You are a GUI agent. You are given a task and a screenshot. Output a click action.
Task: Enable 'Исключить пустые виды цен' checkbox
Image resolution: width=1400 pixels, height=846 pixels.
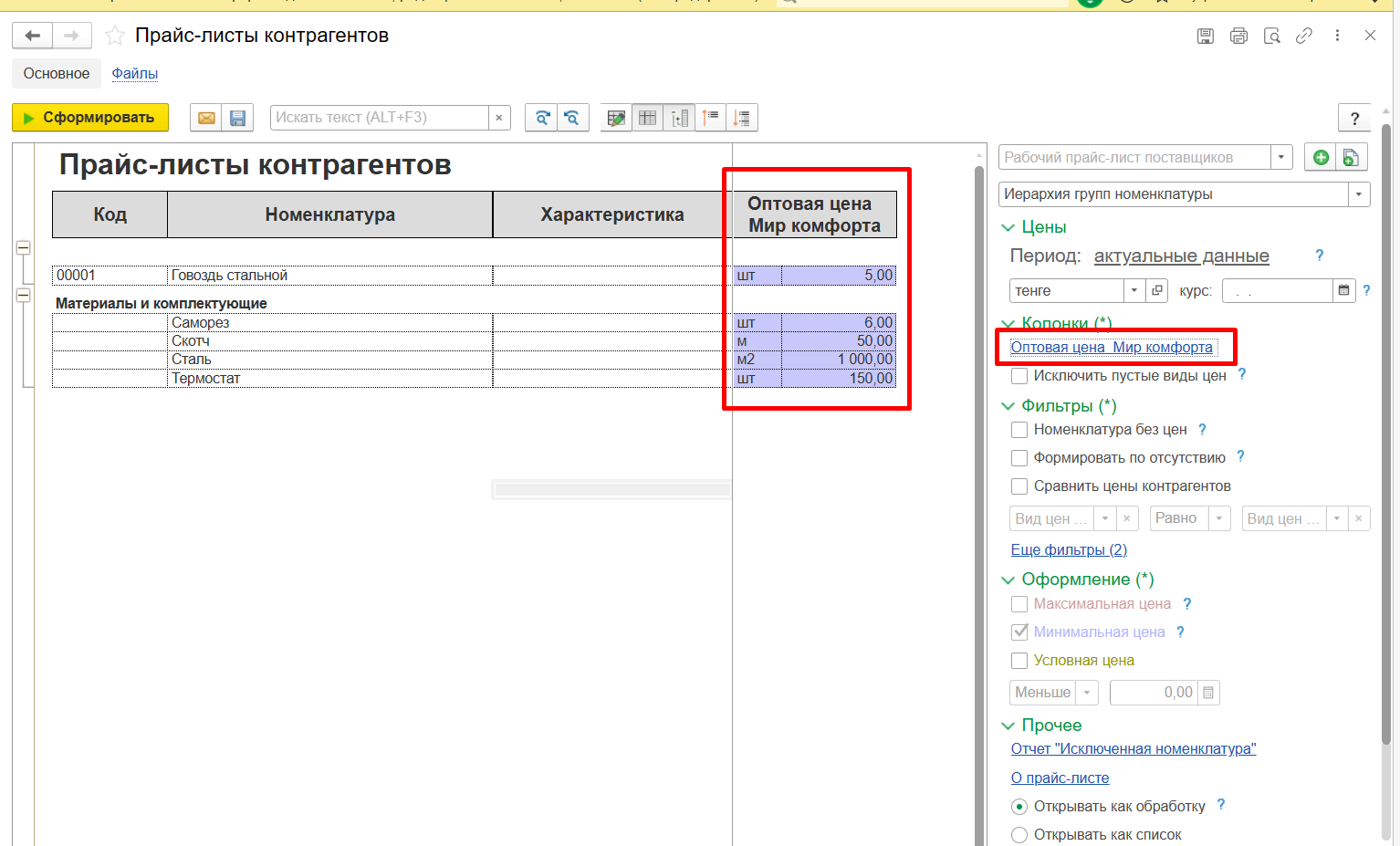(x=1019, y=376)
